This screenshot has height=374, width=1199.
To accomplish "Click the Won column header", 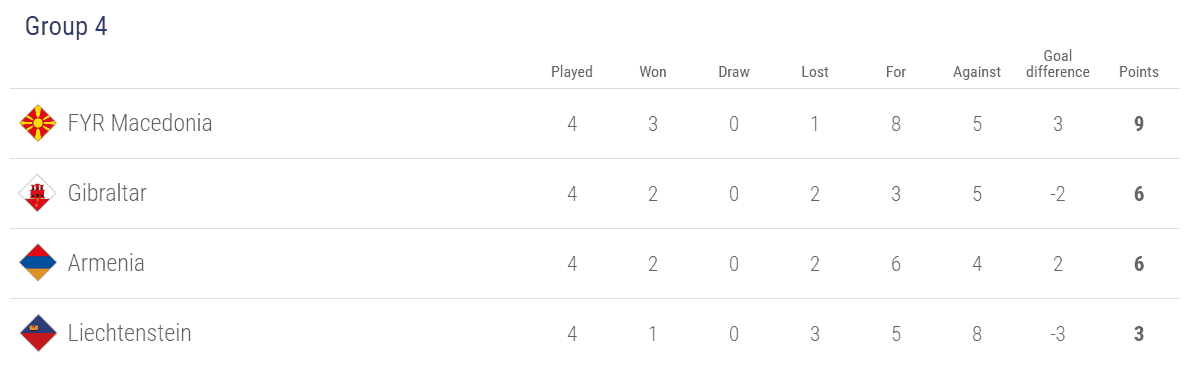I will (x=653, y=73).
